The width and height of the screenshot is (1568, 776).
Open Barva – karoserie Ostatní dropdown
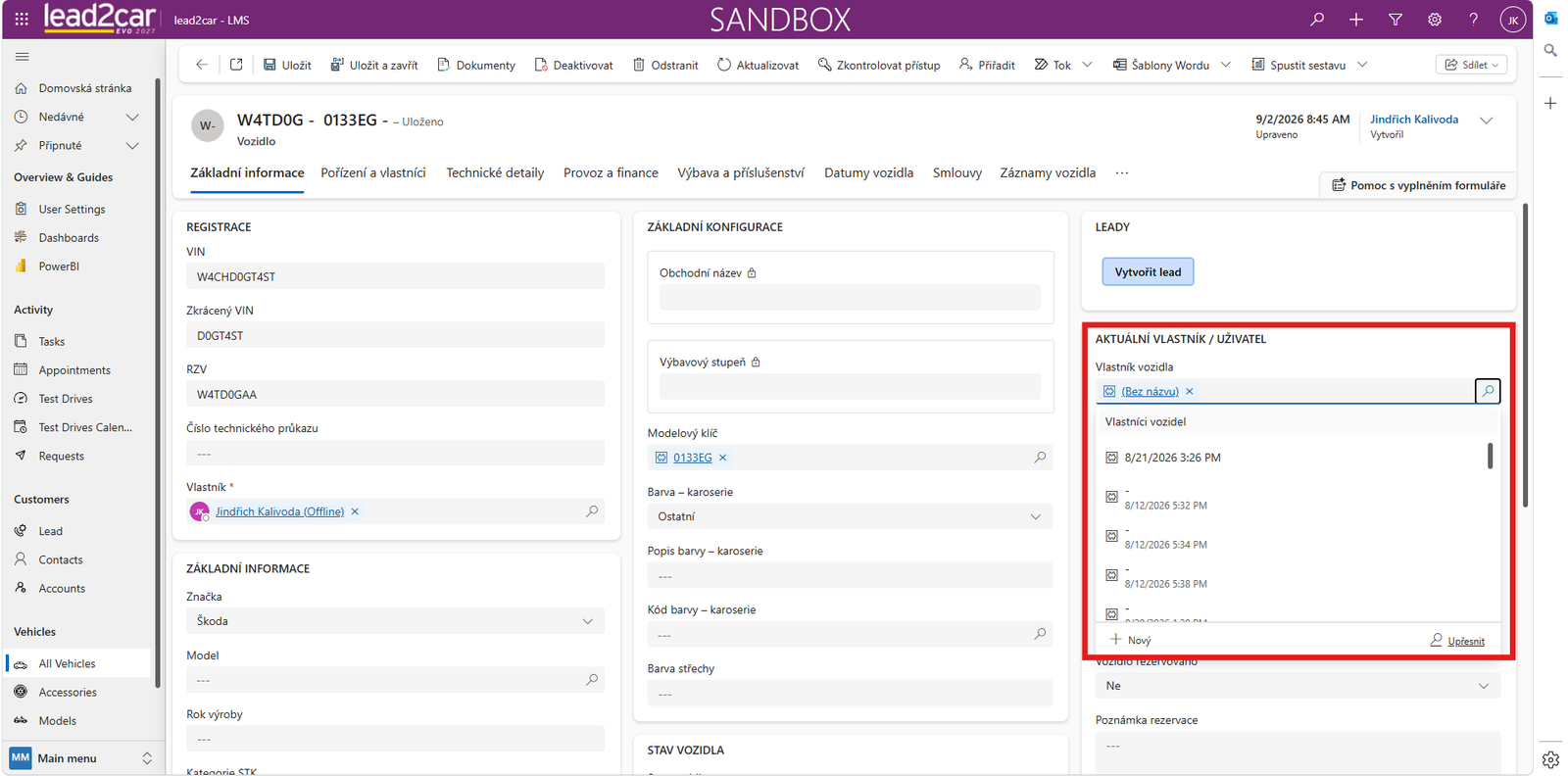[x=850, y=516]
